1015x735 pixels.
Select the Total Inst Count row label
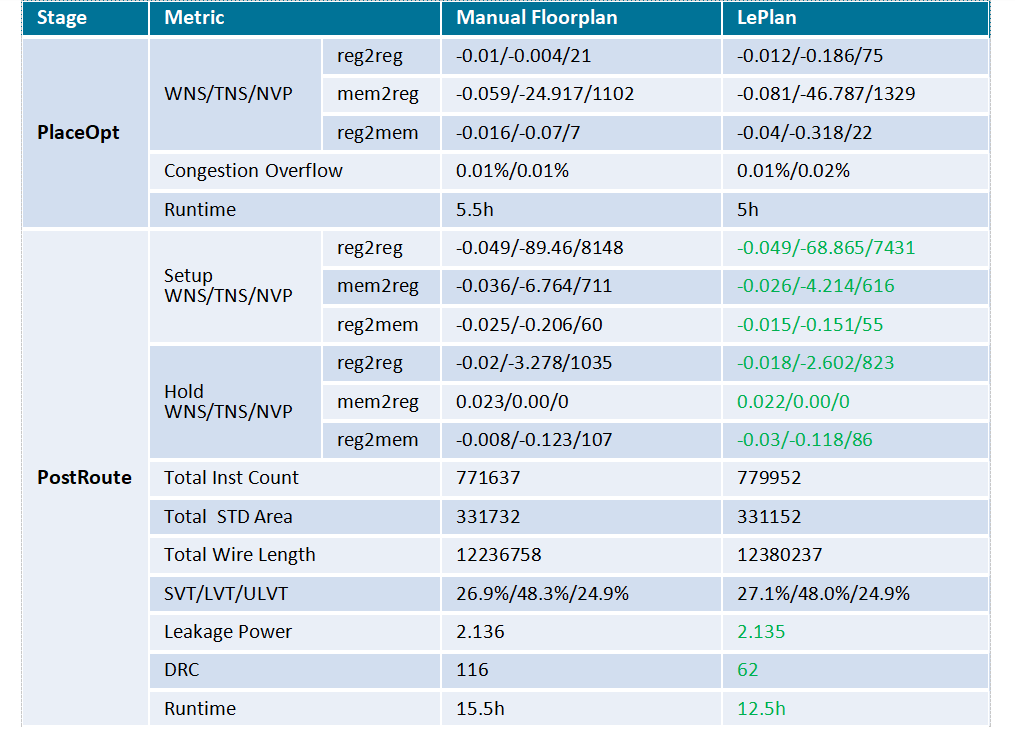coord(231,478)
